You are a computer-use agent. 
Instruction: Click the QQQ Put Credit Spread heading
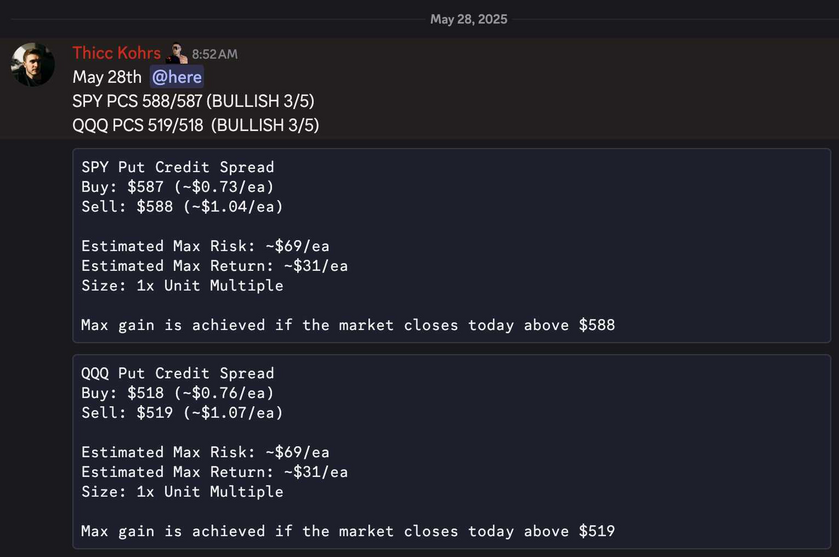(x=178, y=373)
